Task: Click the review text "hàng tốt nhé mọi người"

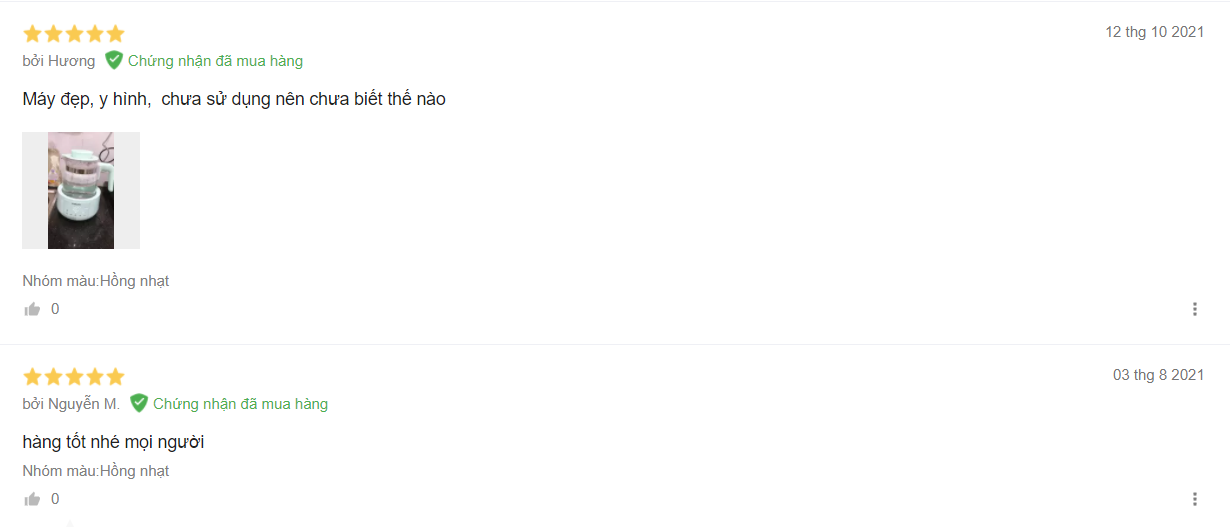Action: click(x=113, y=442)
